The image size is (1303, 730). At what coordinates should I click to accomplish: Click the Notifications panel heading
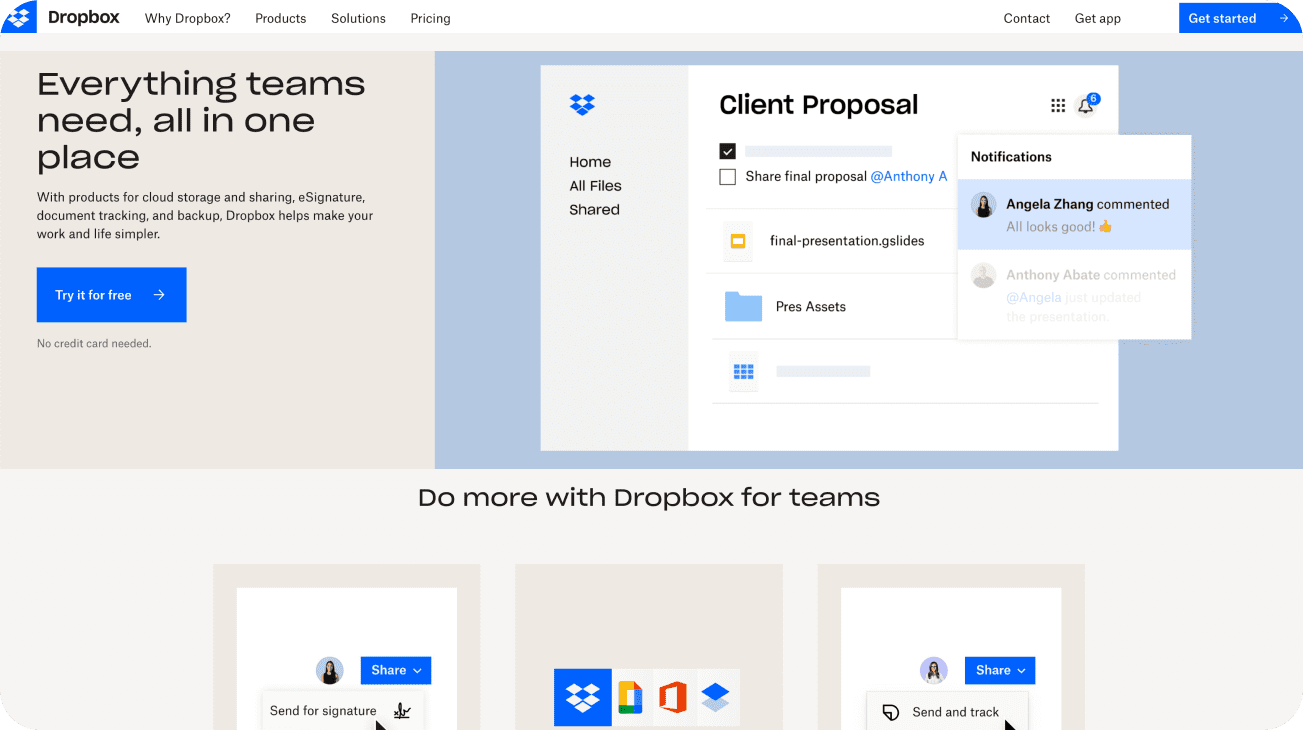tap(1011, 157)
